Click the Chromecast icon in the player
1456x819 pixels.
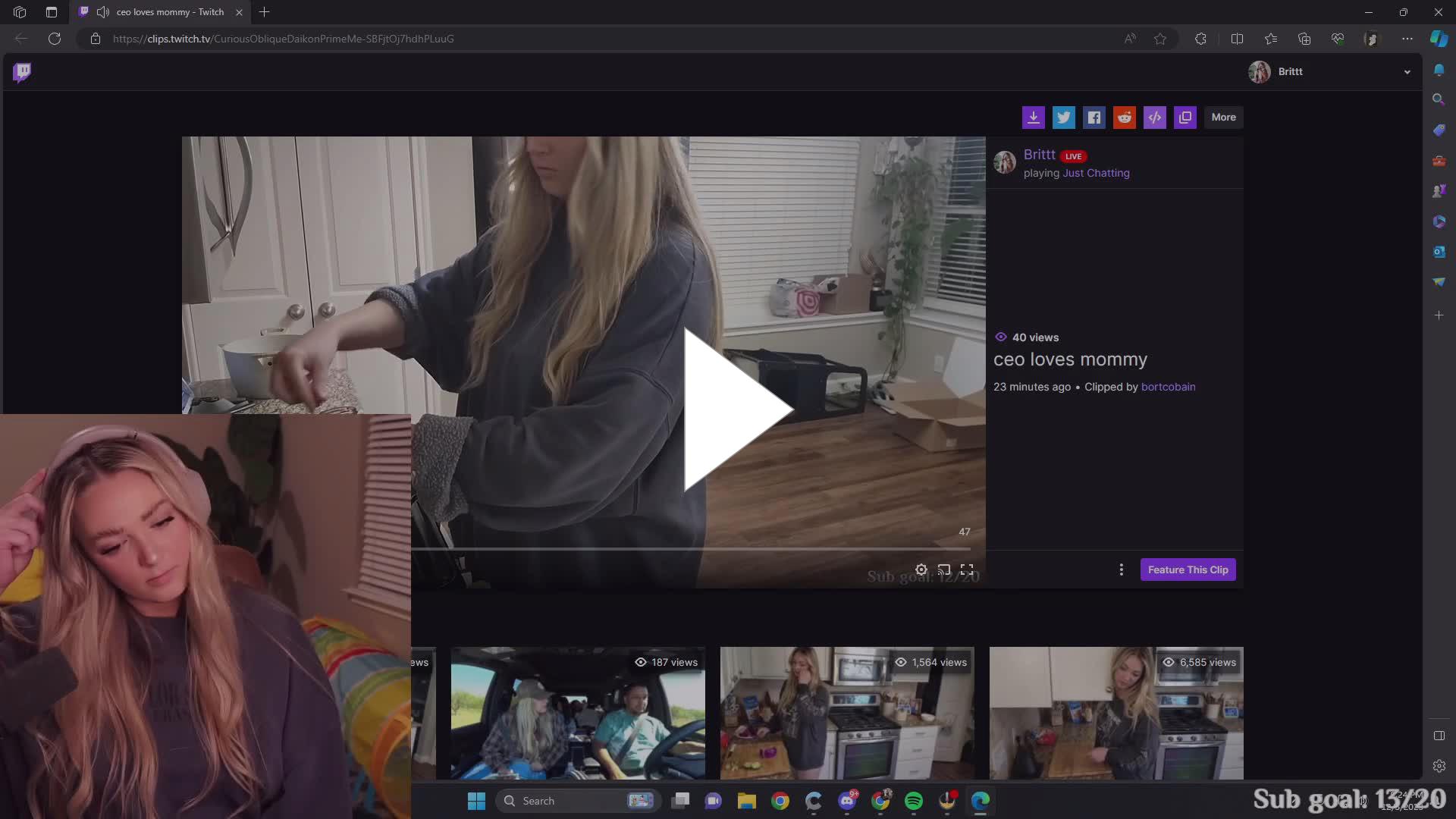[x=944, y=569]
